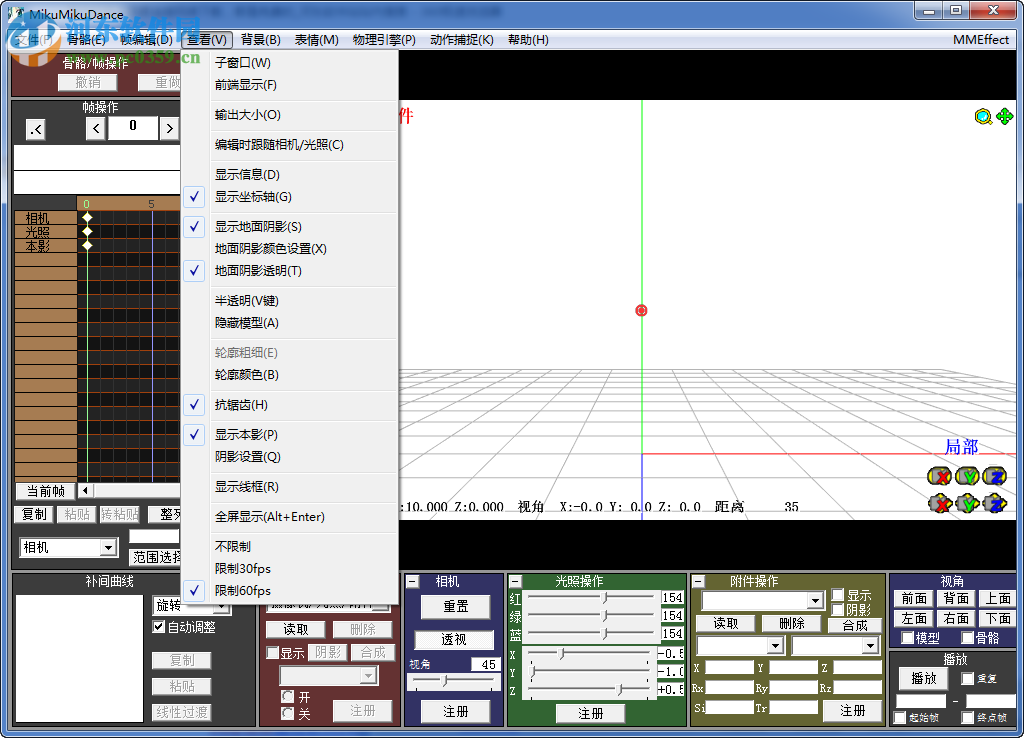Click the global Z axis icon
This screenshot has width=1024, height=738.
pyautogui.click(x=994, y=504)
